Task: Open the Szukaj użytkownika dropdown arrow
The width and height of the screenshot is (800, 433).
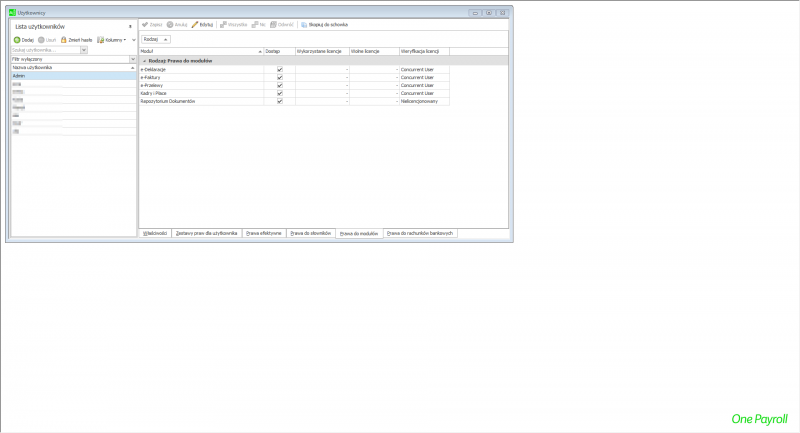Action: (x=84, y=50)
